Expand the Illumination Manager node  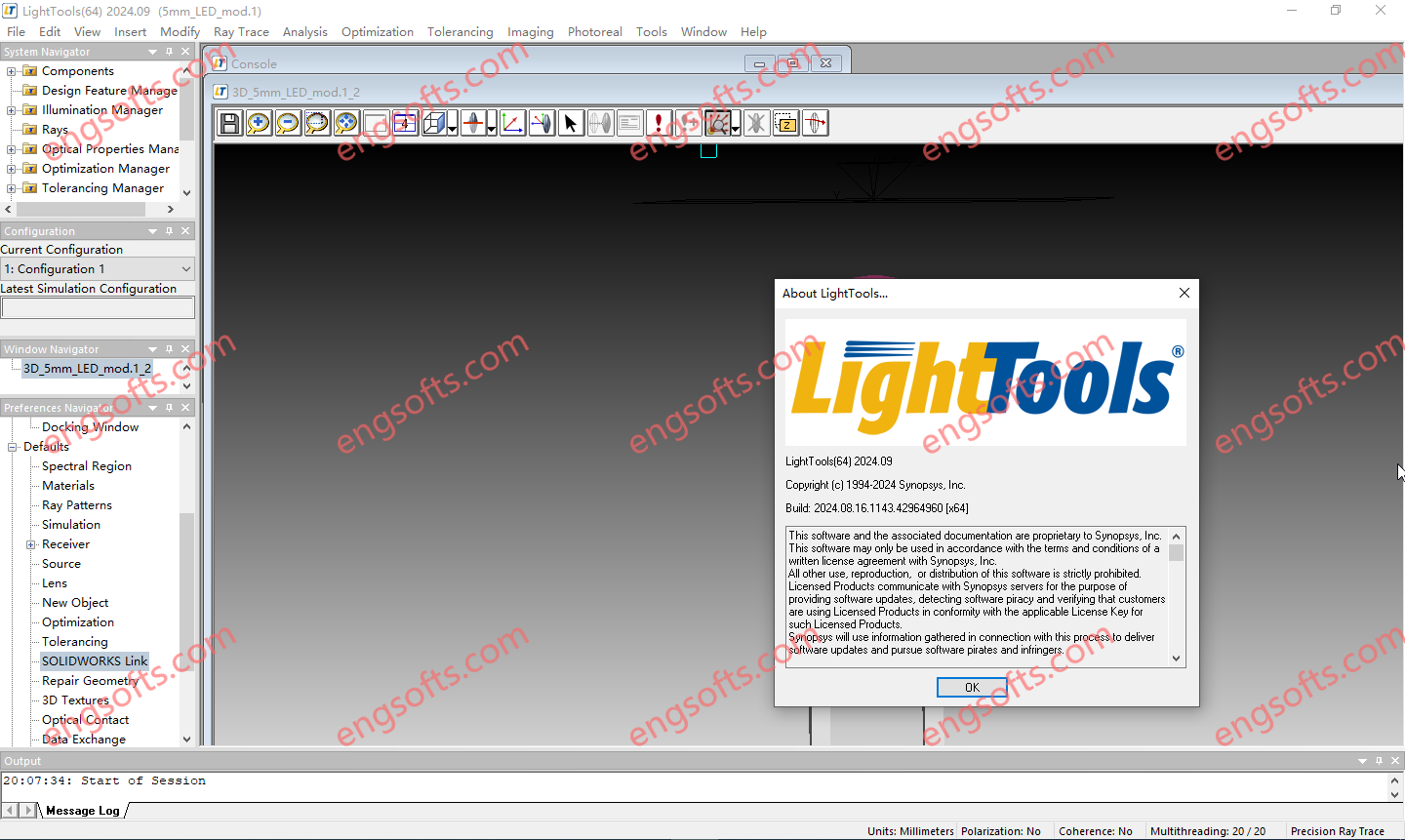click(x=12, y=110)
